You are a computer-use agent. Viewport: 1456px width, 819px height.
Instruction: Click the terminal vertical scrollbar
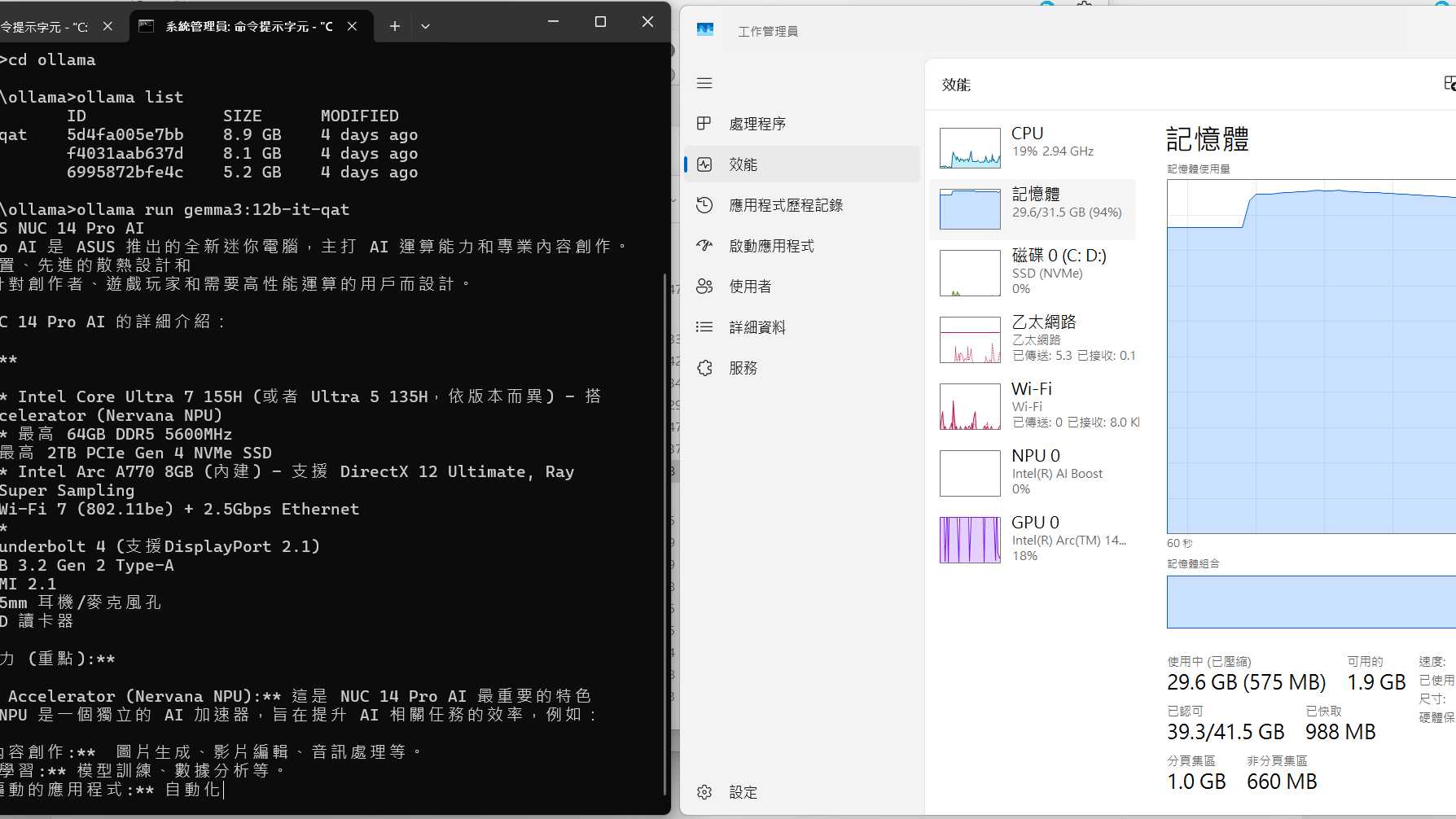pyautogui.click(x=664, y=533)
